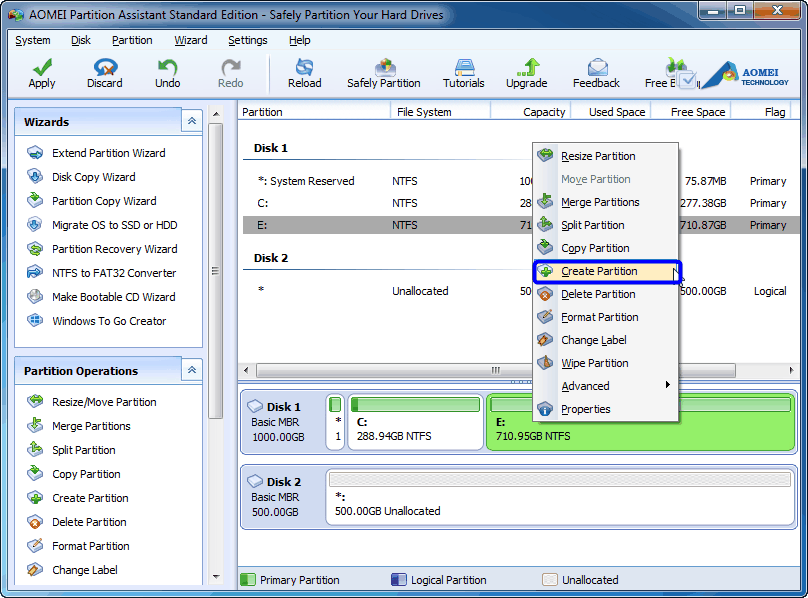Start Migrate OS to SSD or HDD

click(x=102, y=225)
